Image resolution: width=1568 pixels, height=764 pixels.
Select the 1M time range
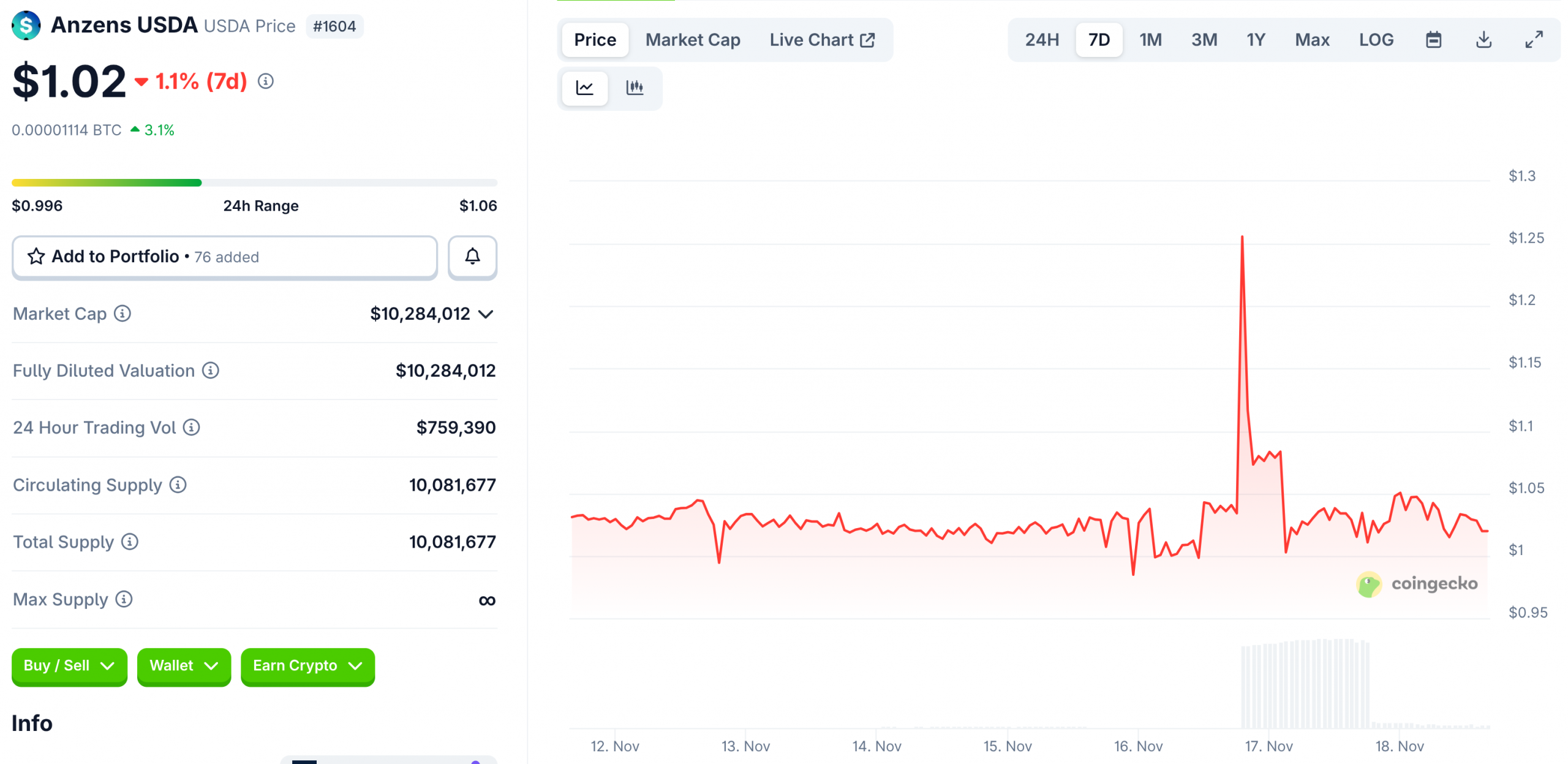click(1150, 40)
